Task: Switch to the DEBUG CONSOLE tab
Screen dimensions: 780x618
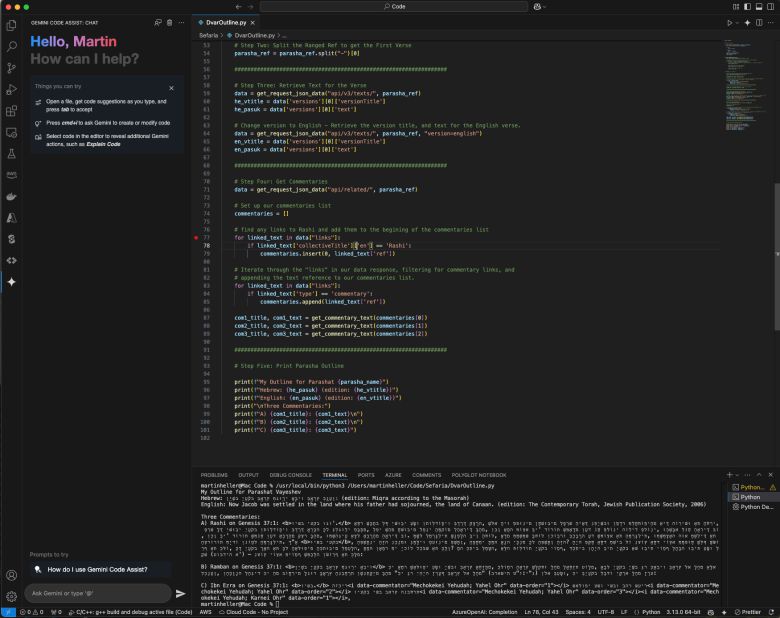Action: tap(290, 475)
